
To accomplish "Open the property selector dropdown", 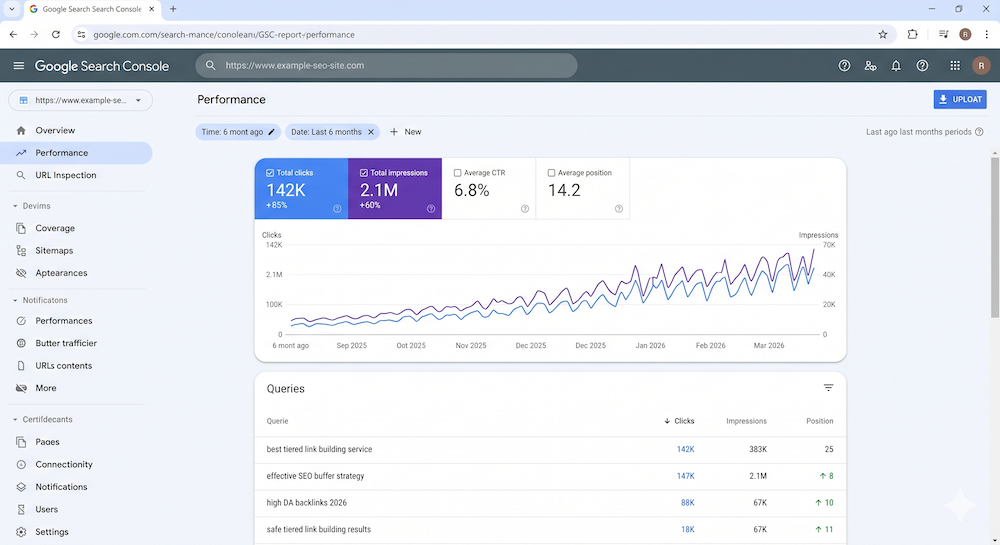I will coord(80,100).
